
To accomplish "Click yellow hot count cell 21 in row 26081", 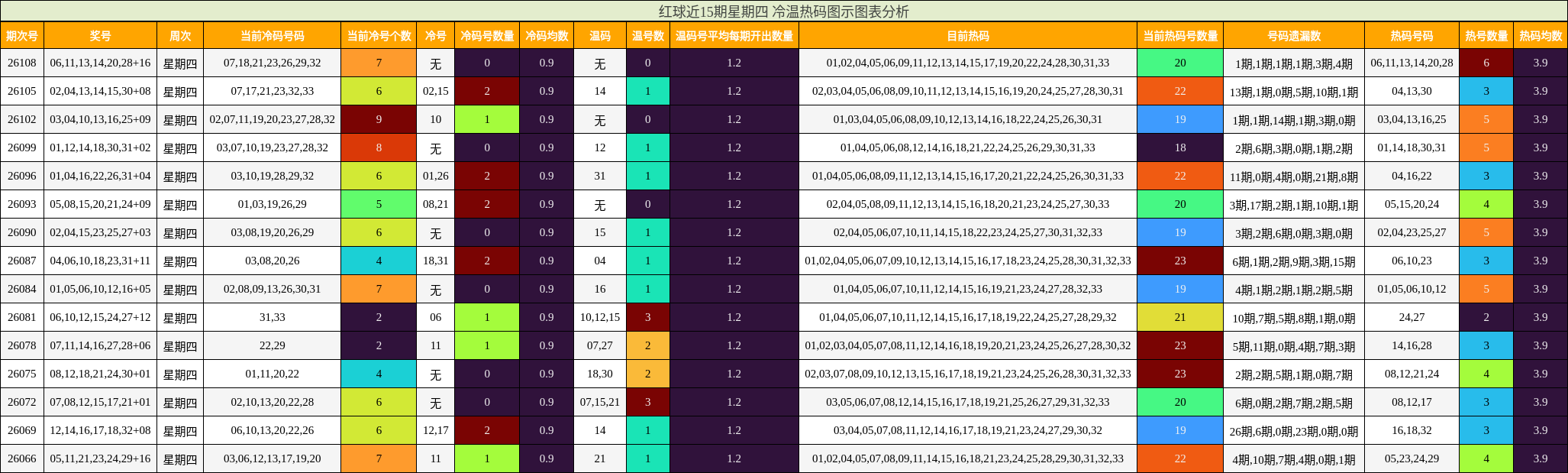I will pos(1180,317).
